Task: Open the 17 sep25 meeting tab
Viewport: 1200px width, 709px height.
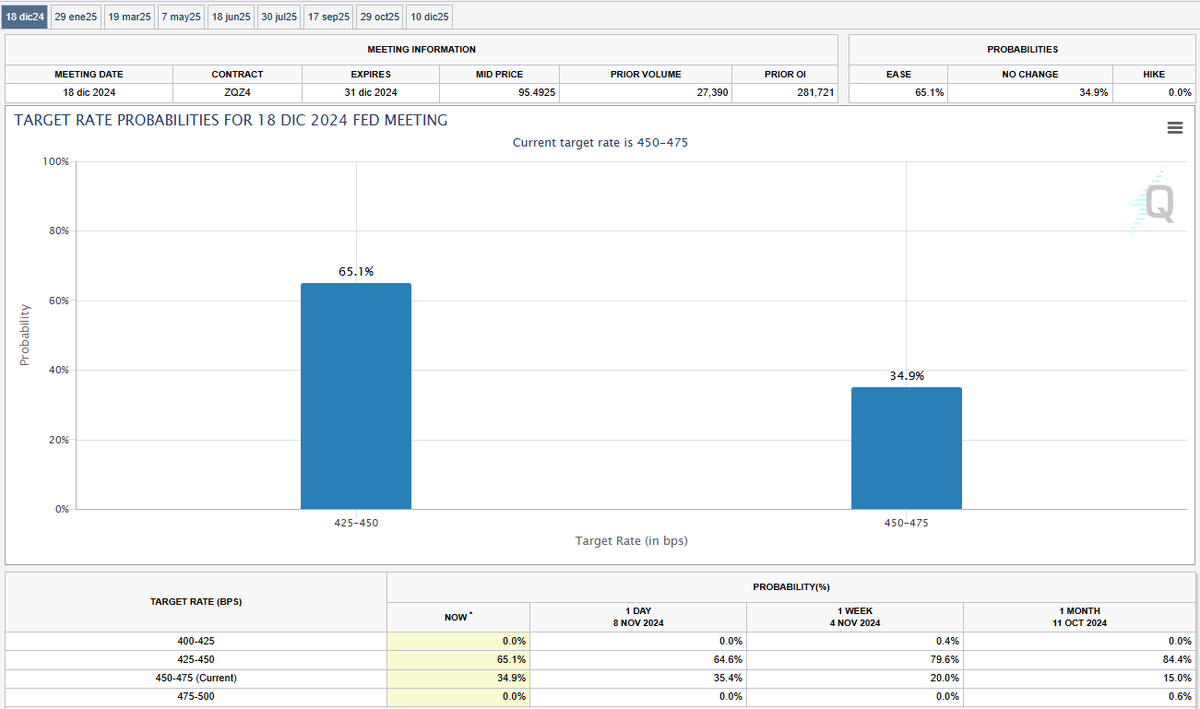Action: [329, 17]
